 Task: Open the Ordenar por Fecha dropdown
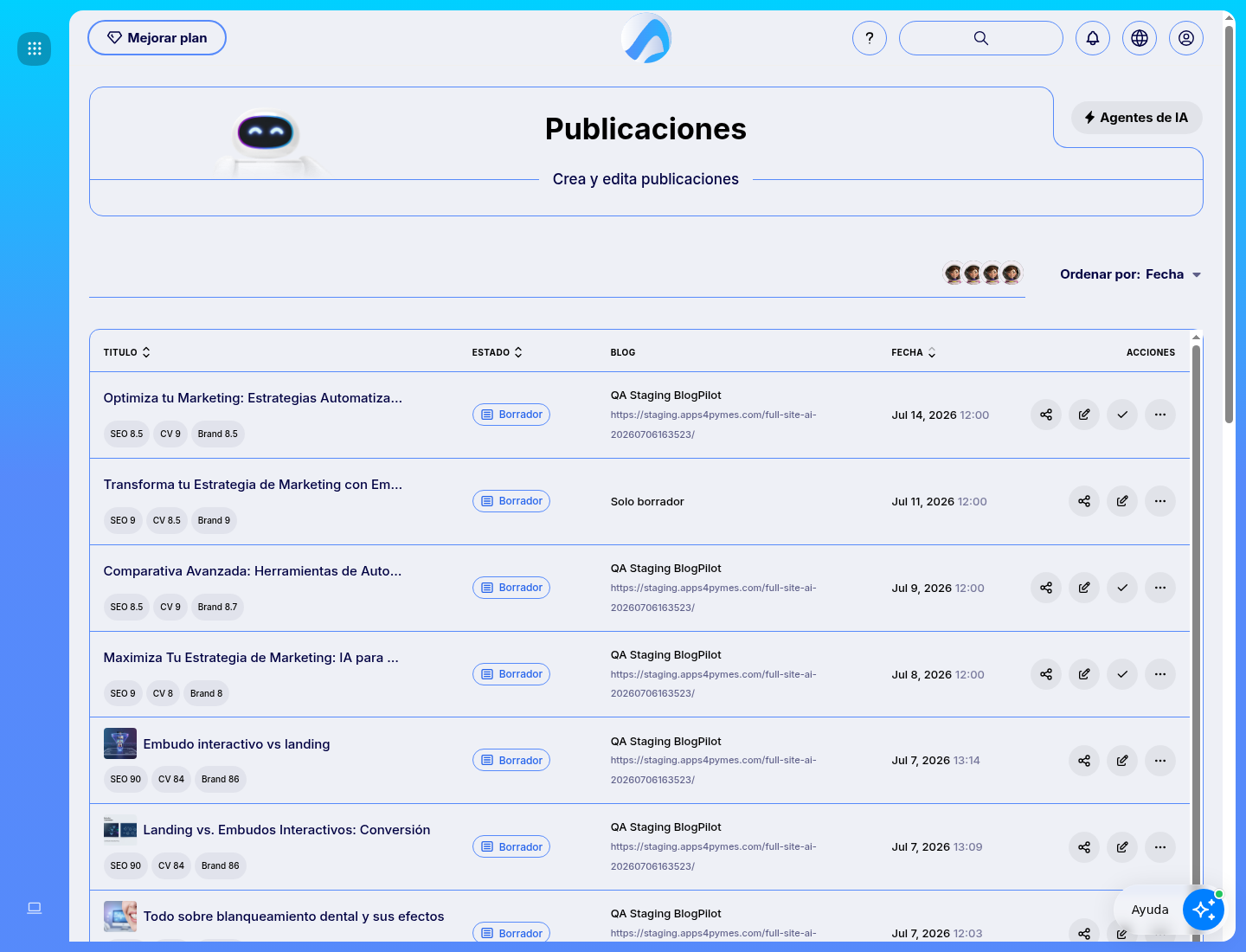tap(1130, 274)
